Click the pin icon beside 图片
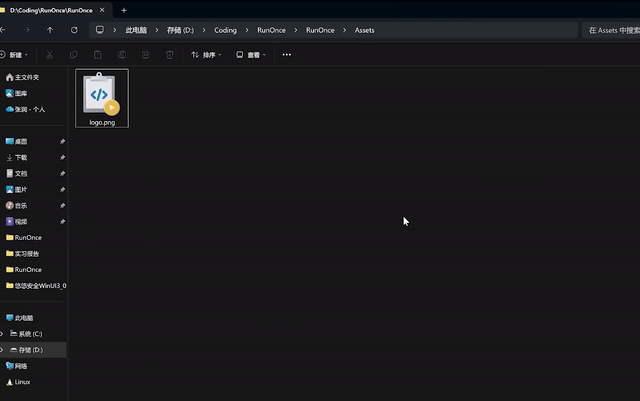The image size is (640, 401). 62,189
